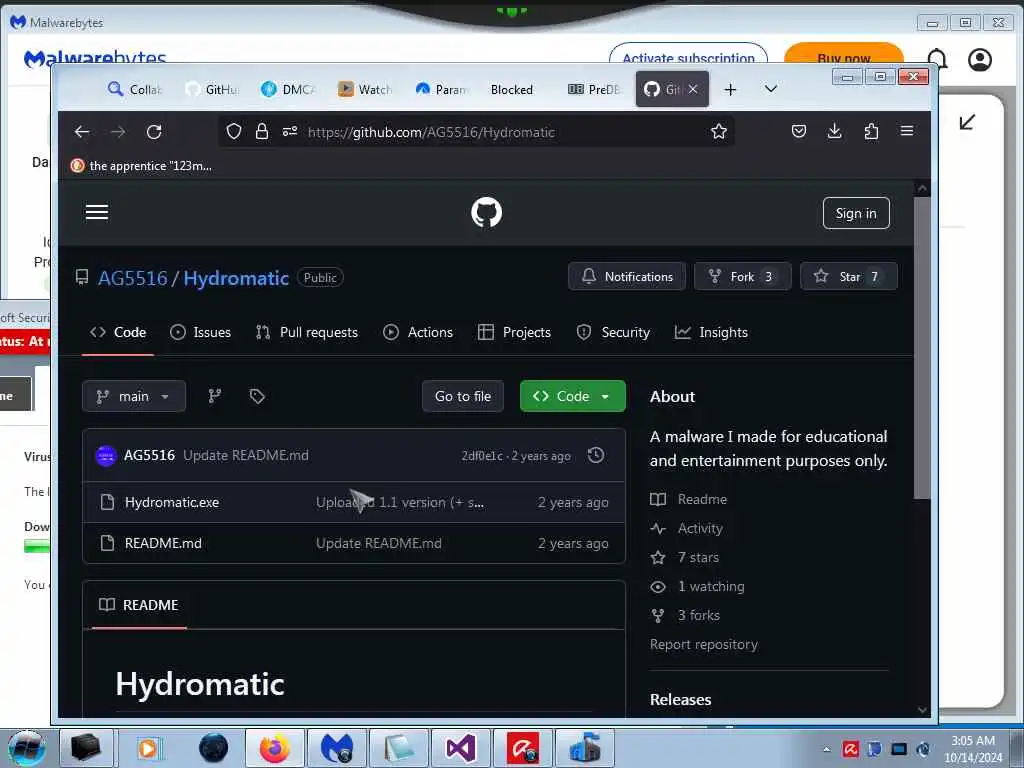The image size is (1024, 768).
Task: Open the Firefox application menu
Action: [907, 131]
